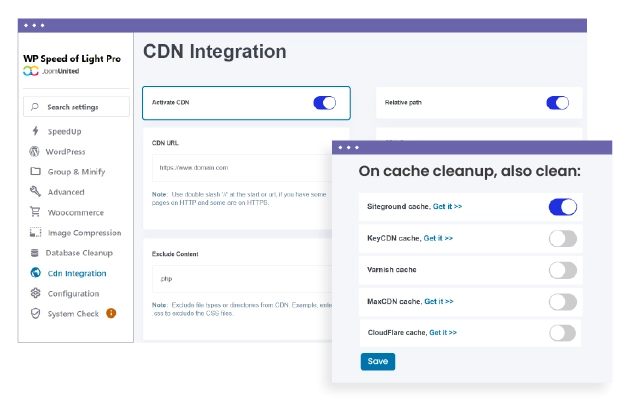Image resolution: width=630 pixels, height=401 pixels.
Task: Enable the Varnish cache toggle
Action: click(563, 270)
